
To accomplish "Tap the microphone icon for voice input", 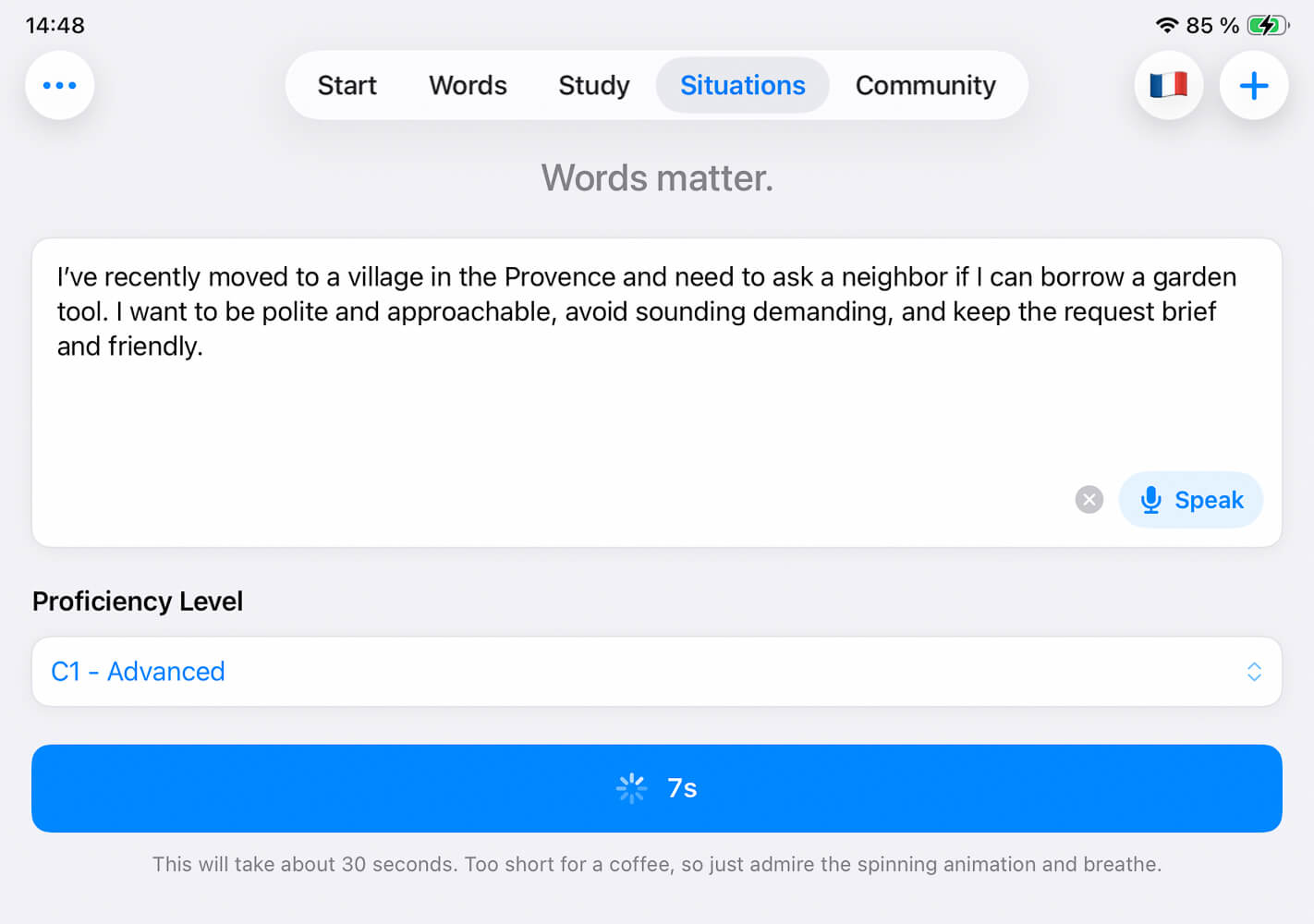I will tap(1150, 500).
